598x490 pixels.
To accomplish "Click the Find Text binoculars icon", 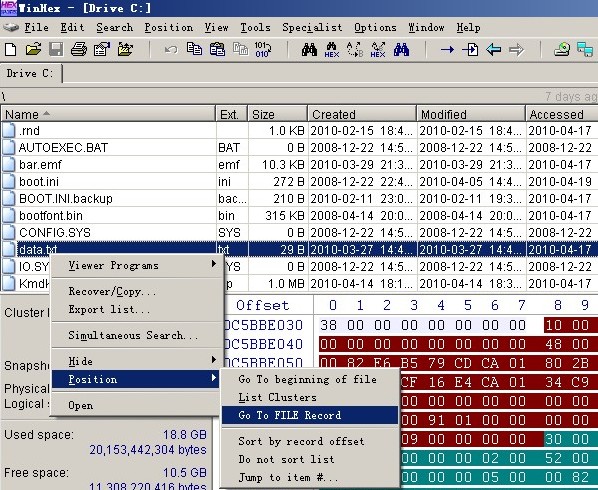I will coord(309,50).
